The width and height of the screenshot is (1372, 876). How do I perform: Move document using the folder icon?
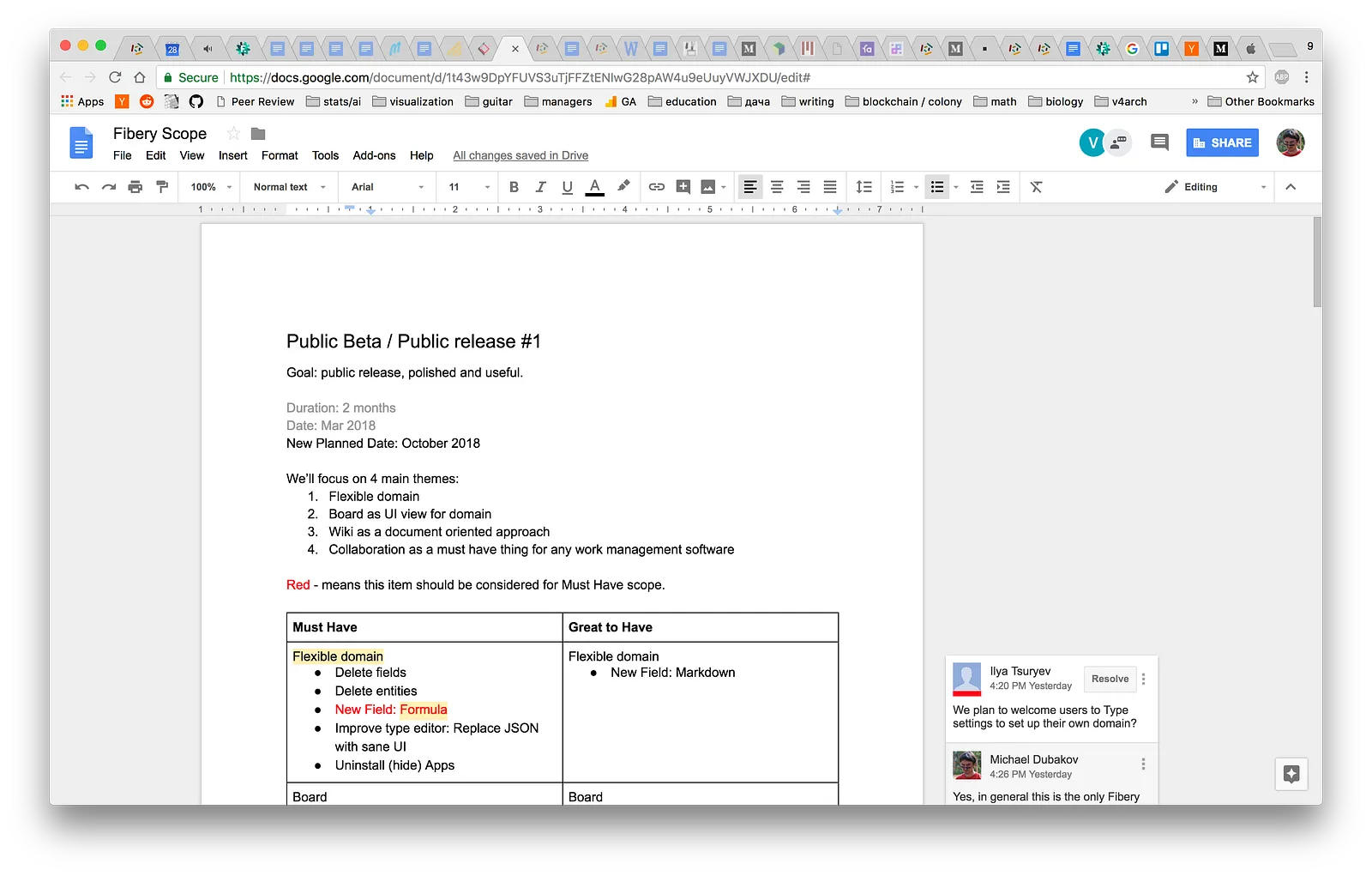point(258,134)
